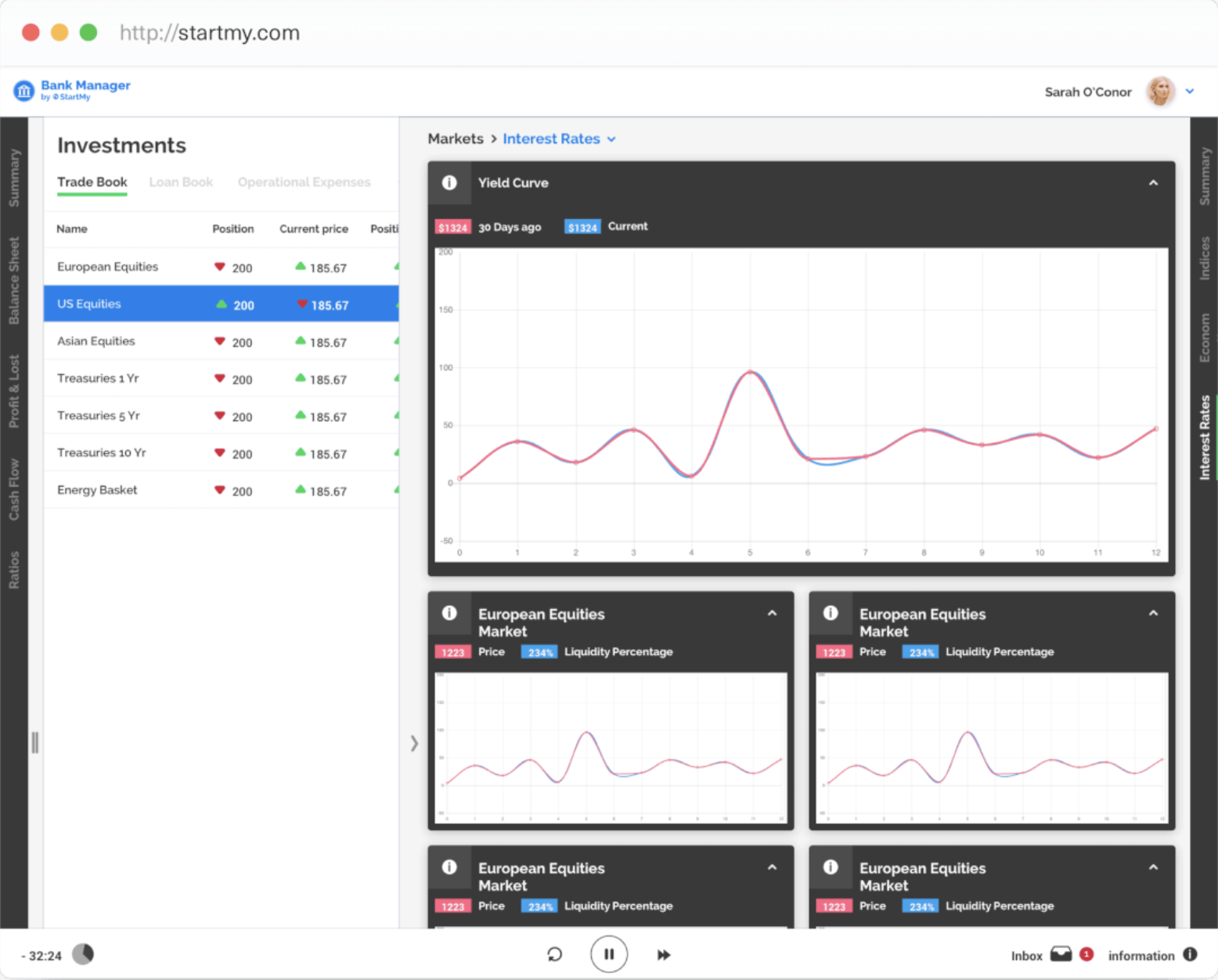The height and width of the screenshot is (980, 1218).
Task: Toggle the Current legend swatch
Action: 582,227
